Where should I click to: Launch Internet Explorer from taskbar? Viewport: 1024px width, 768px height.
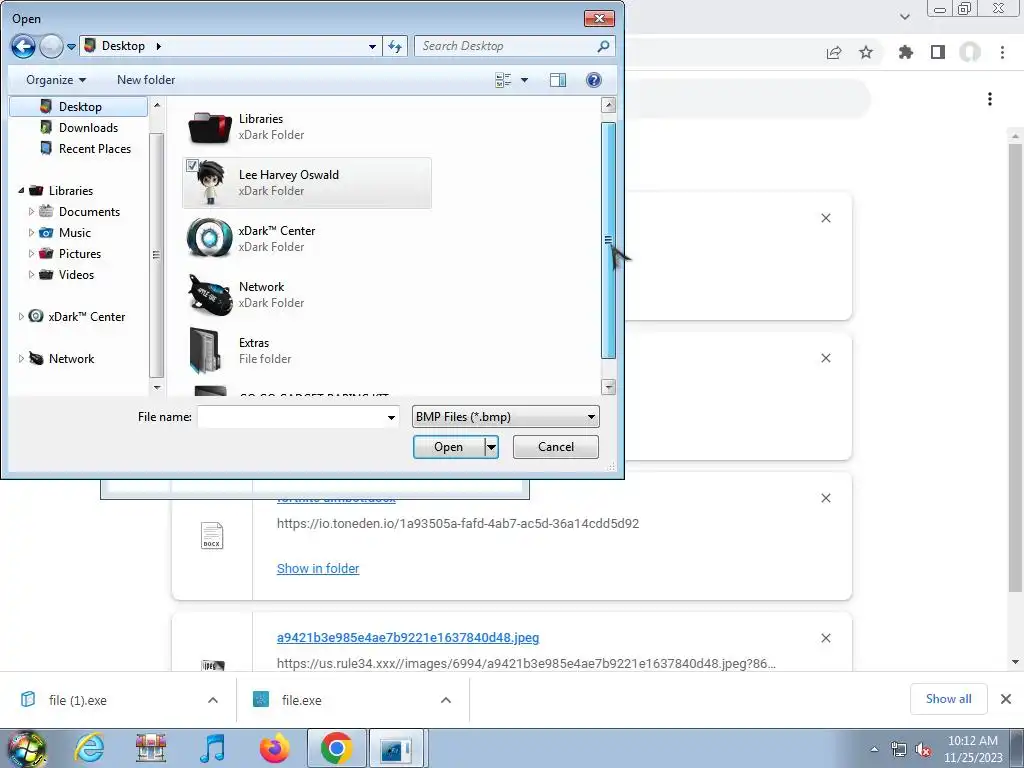(x=89, y=748)
